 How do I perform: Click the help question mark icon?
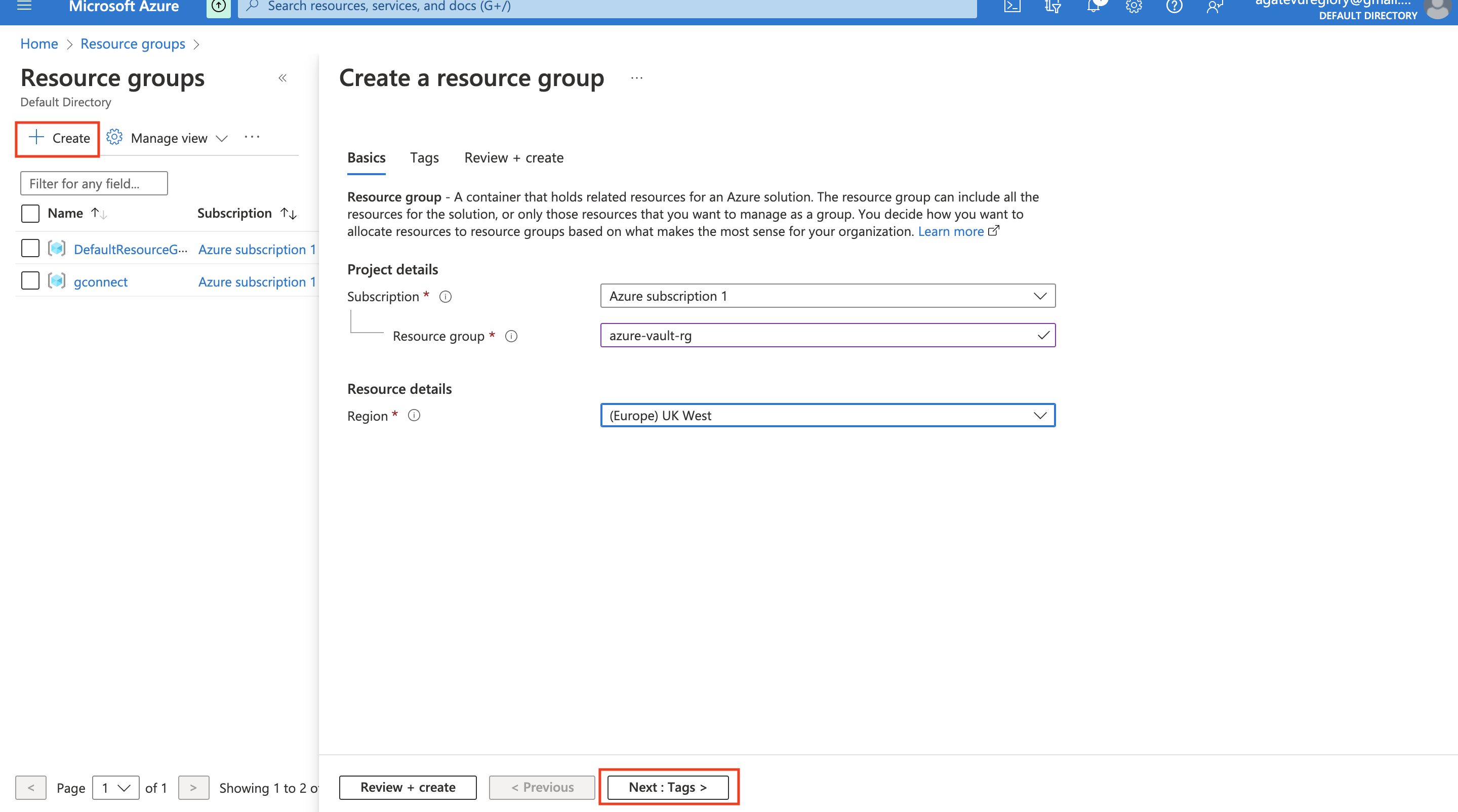tap(1174, 7)
